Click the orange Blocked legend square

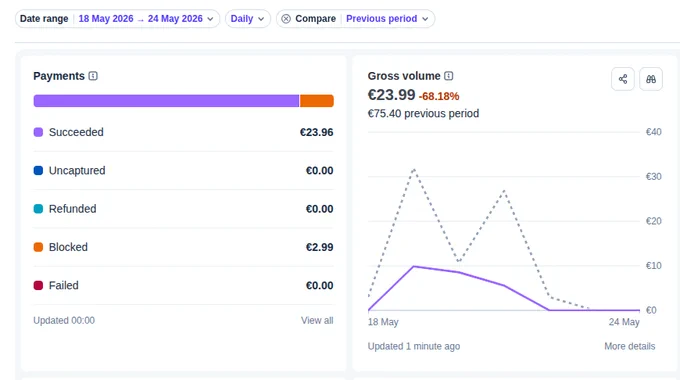pos(38,247)
